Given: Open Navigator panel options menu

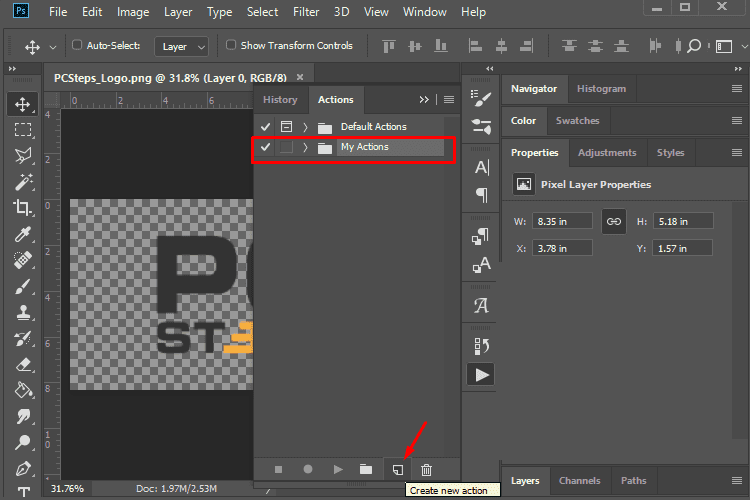Looking at the screenshot, I should tap(737, 89).
